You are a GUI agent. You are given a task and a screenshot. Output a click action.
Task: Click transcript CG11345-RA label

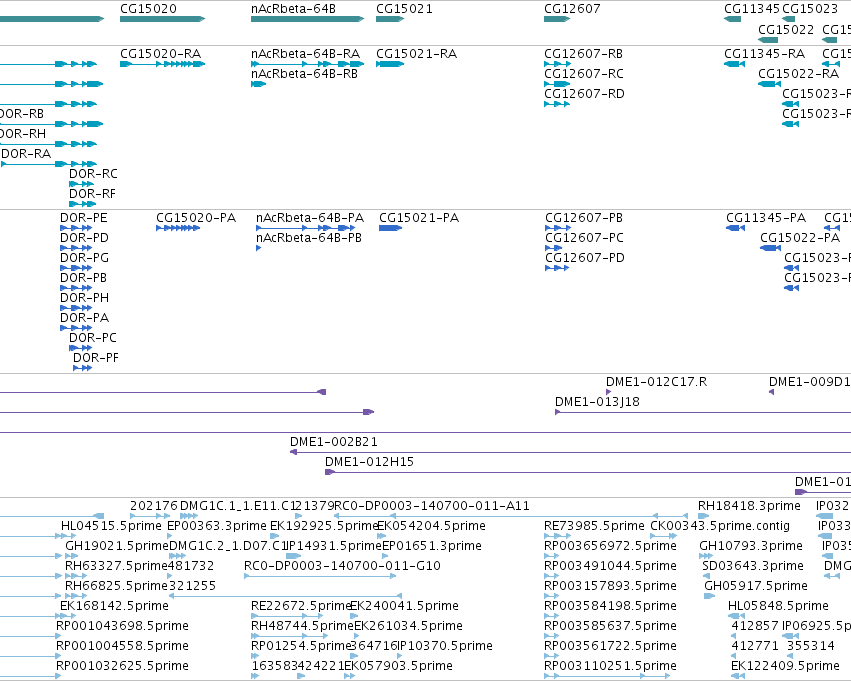click(x=764, y=54)
